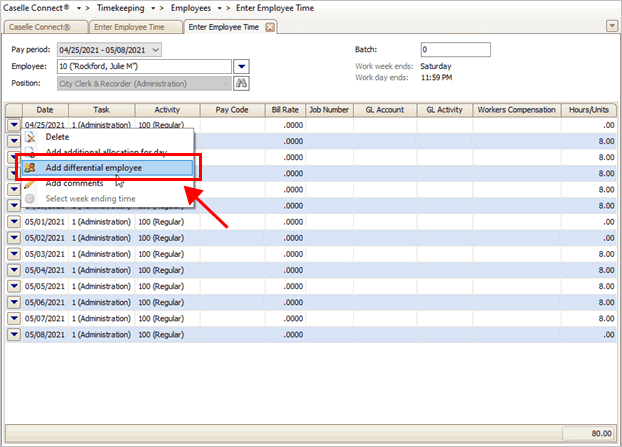Click the Batch input field
Viewport: 622px width, 447px height.
(454, 49)
